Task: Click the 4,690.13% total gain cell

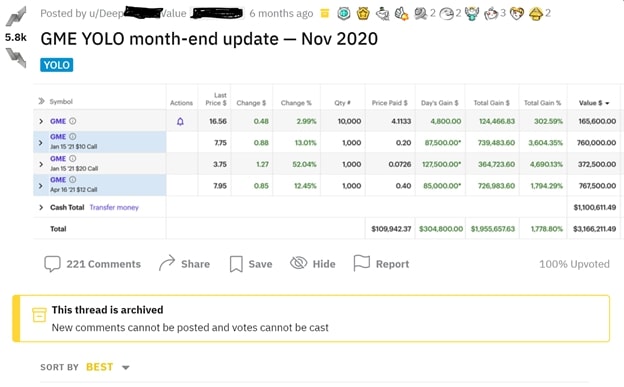Action: [x=546, y=164]
